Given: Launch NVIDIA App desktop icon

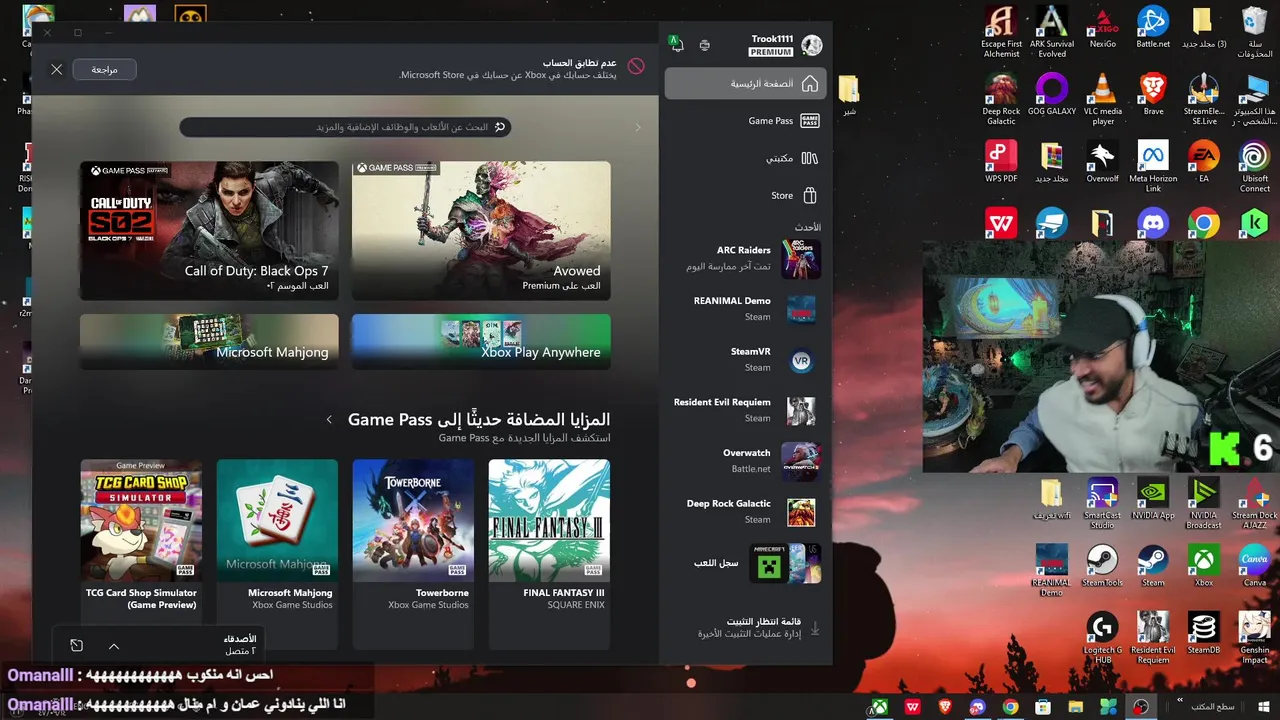Looking at the screenshot, I should [1153, 499].
